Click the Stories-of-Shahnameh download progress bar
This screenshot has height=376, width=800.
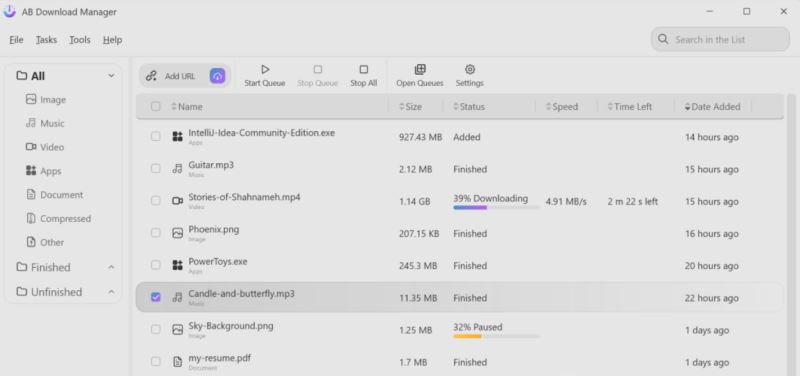pyautogui.click(x=496, y=208)
